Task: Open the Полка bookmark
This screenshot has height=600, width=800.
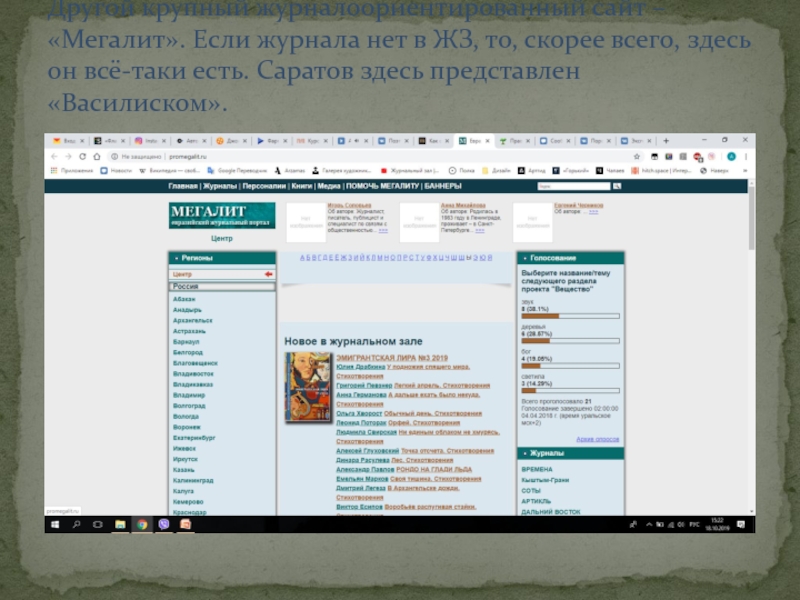Action: [x=462, y=171]
